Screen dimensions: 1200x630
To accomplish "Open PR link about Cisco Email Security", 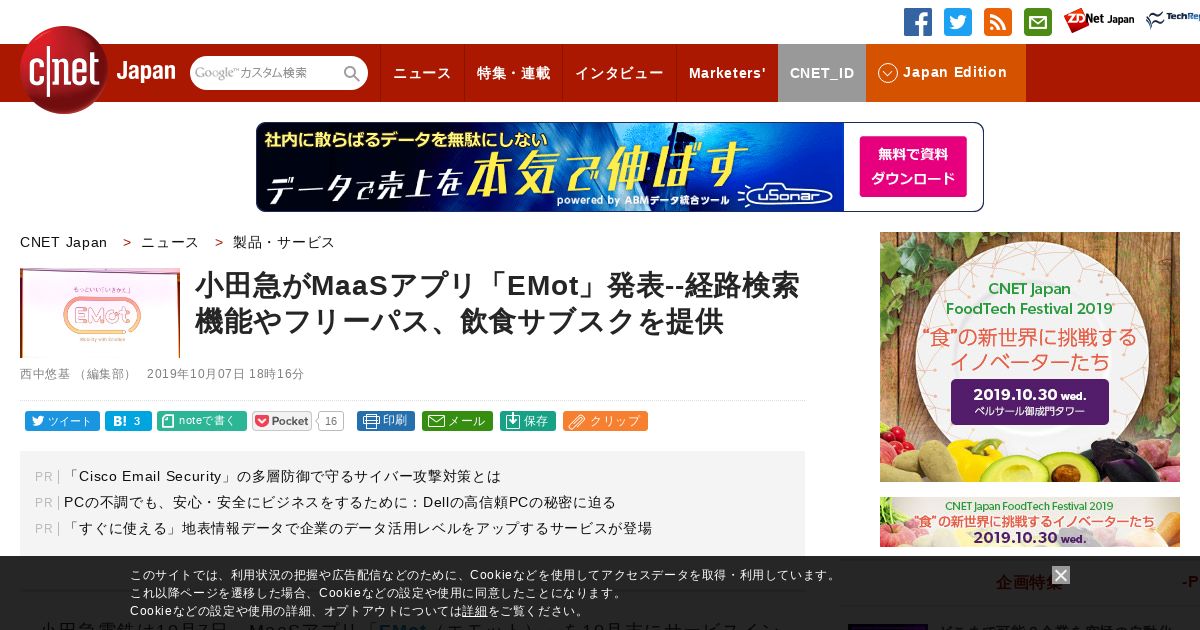I will [282, 476].
